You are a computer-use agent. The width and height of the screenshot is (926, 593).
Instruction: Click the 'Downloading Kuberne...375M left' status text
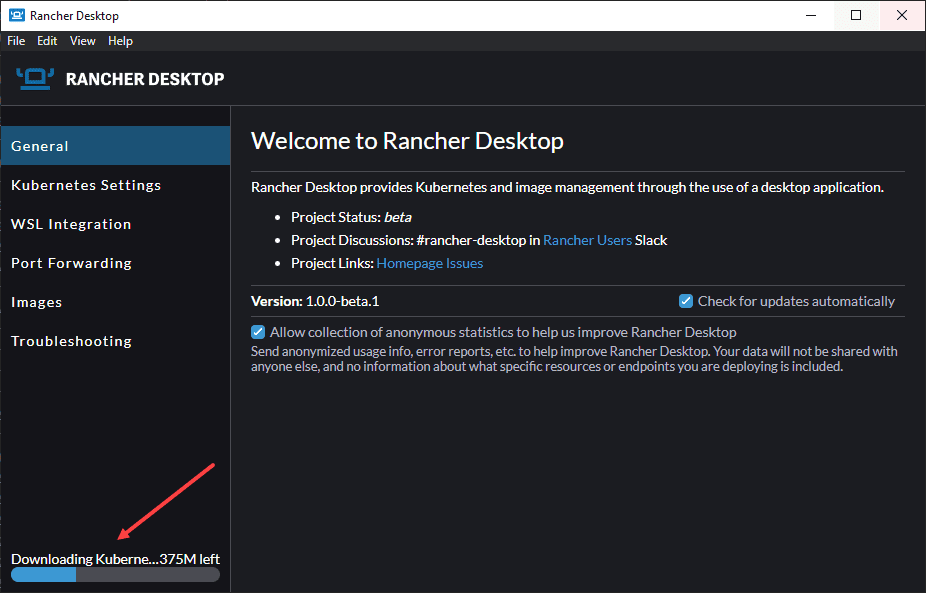pos(115,559)
